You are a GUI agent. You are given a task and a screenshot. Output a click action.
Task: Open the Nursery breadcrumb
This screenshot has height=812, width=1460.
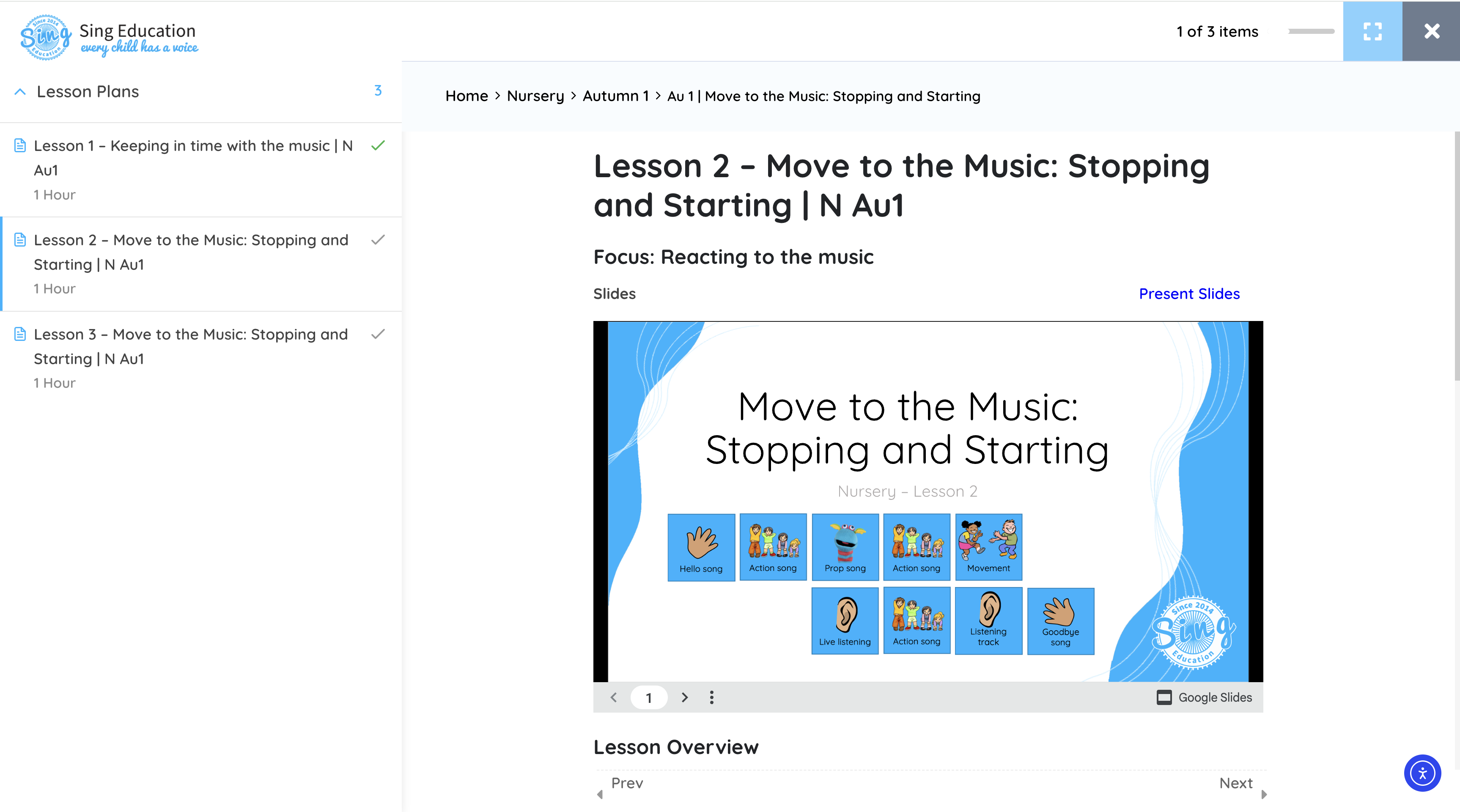click(535, 96)
